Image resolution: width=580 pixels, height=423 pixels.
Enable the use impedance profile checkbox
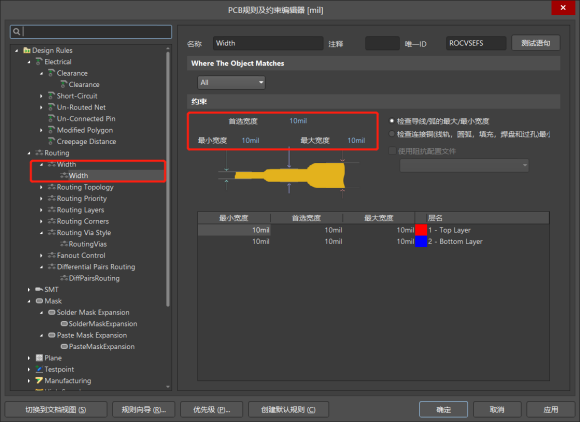pyautogui.click(x=392, y=151)
